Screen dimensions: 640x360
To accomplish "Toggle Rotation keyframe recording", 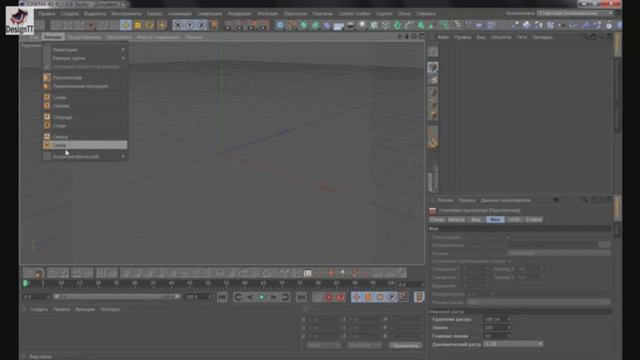I will tap(380, 297).
